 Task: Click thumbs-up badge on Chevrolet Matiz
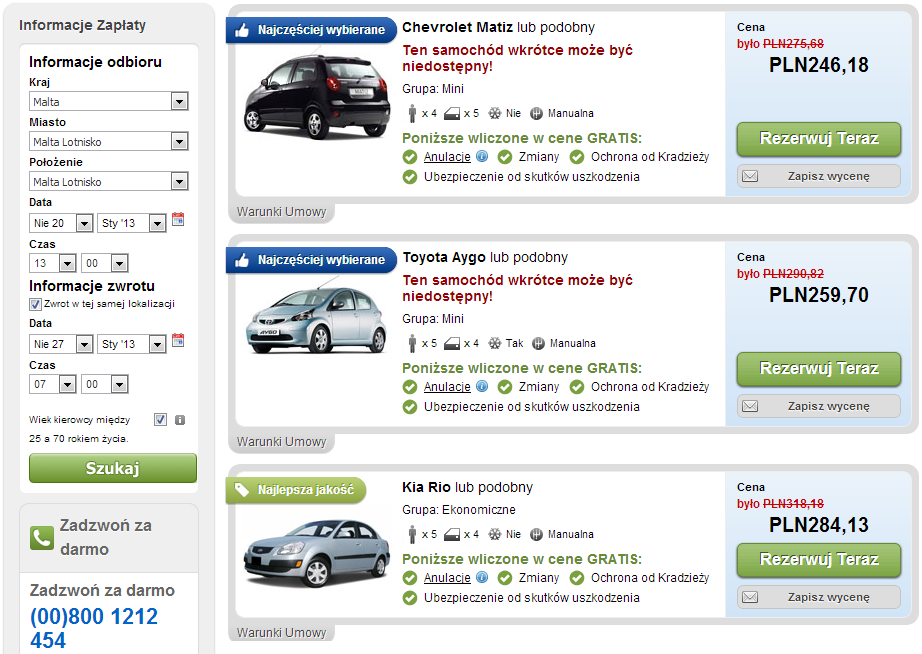tap(241, 30)
